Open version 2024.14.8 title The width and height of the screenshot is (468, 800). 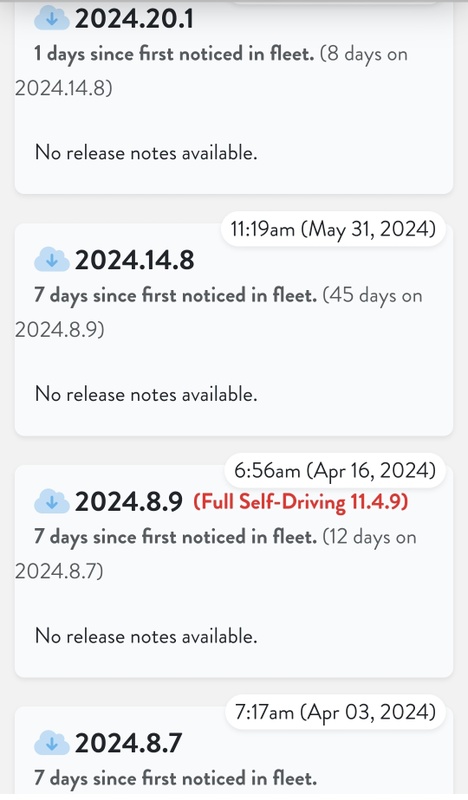click(x=134, y=260)
